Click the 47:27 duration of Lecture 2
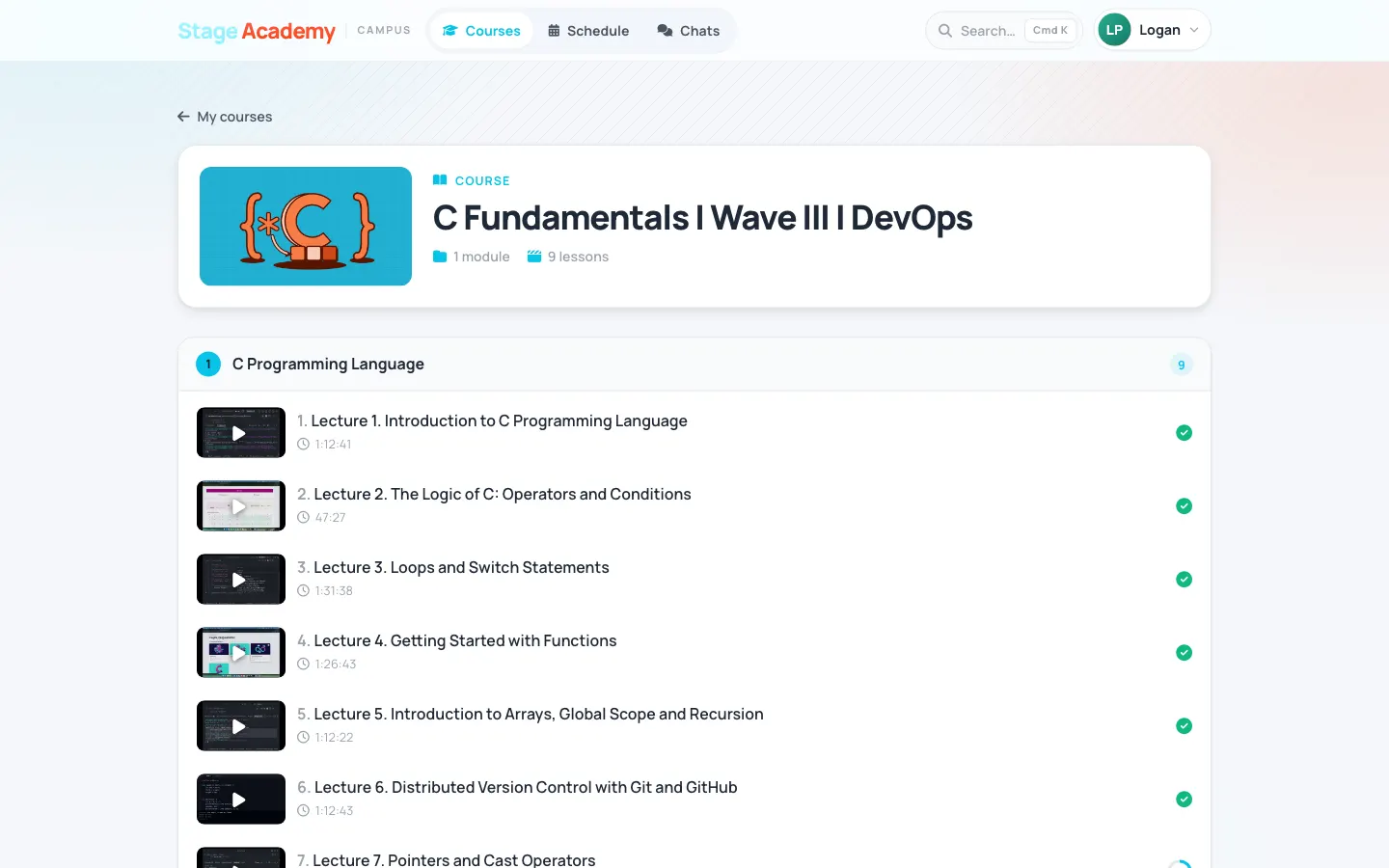Image resolution: width=1389 pixels, height=868 pixels. tap(330, 518)
